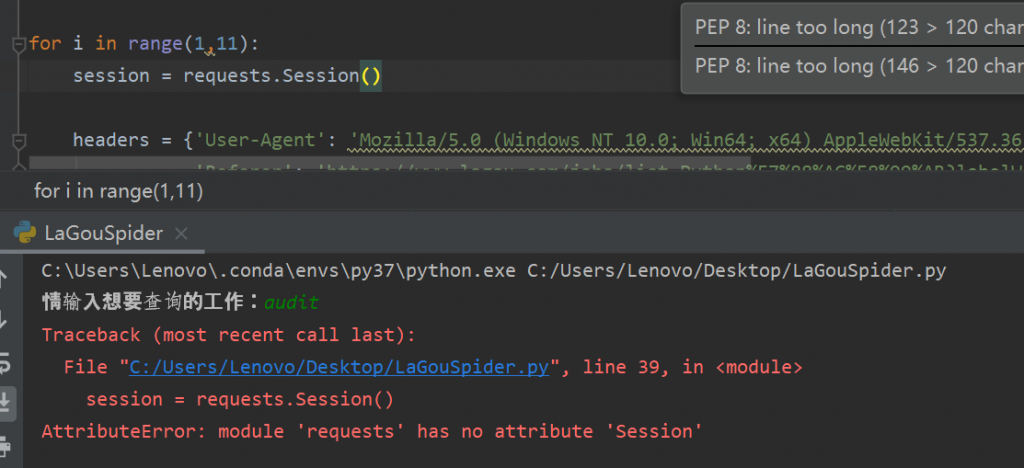The width and height of the screenshot is (1024, 468).
Task: Click the AttributeError message in console
Action: tap(372, 431)
